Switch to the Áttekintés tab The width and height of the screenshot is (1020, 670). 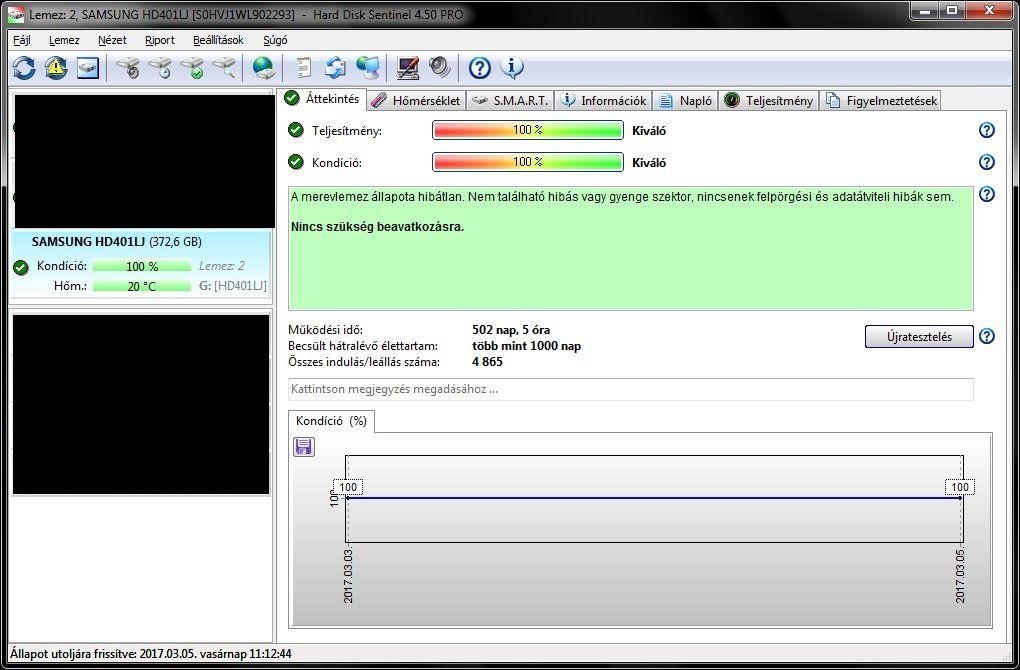[323, 99]
